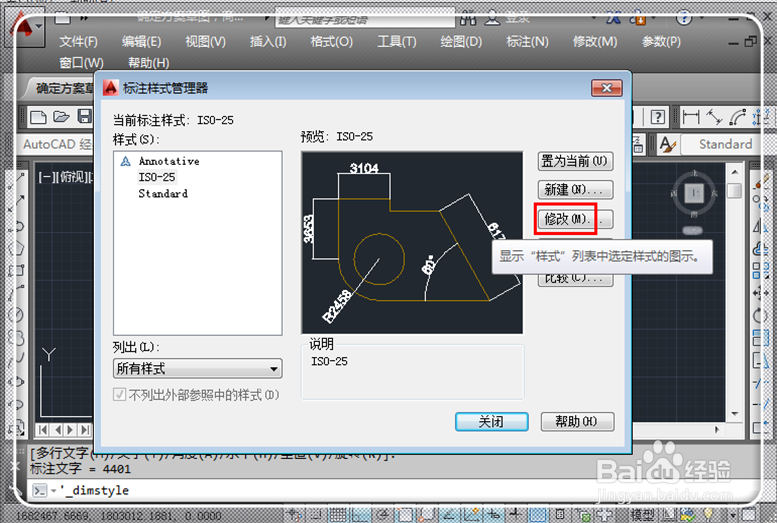Click the 新建(N)... button
The width and height of the screenshot is (777, 523).
575,189
